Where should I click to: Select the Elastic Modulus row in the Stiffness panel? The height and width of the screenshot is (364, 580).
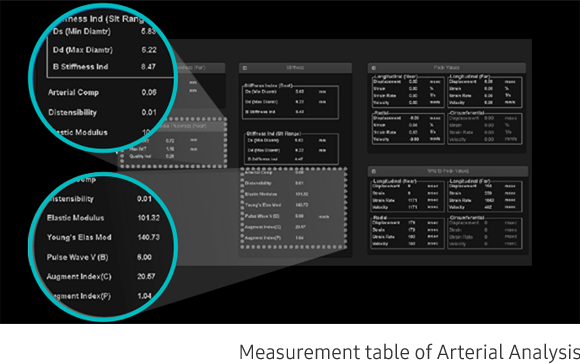pyautogui.click(x=277, y=194)
